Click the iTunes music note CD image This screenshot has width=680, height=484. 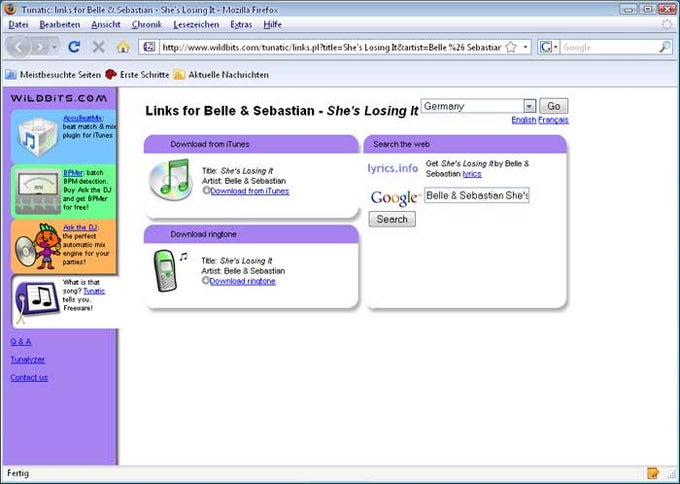(170, 179)
